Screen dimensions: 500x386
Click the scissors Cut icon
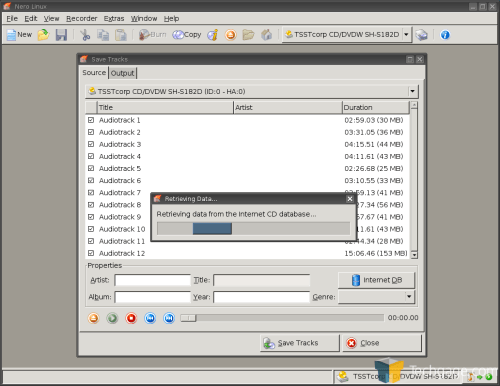[85, 35]
